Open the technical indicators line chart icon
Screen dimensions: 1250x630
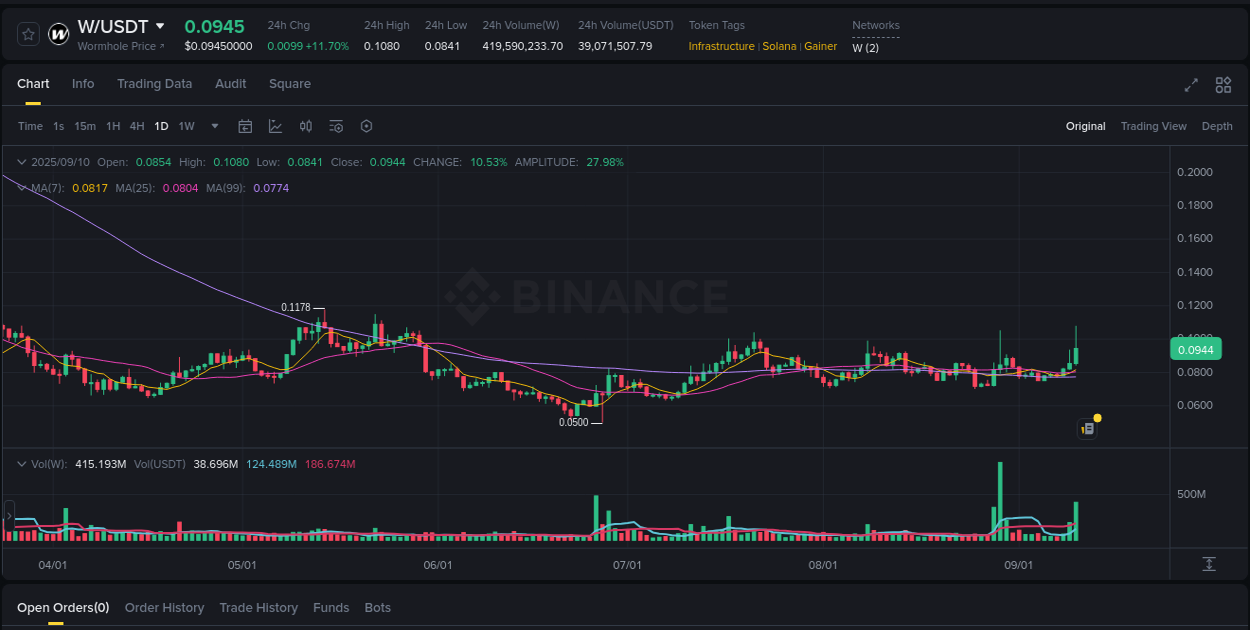point(275,126)
